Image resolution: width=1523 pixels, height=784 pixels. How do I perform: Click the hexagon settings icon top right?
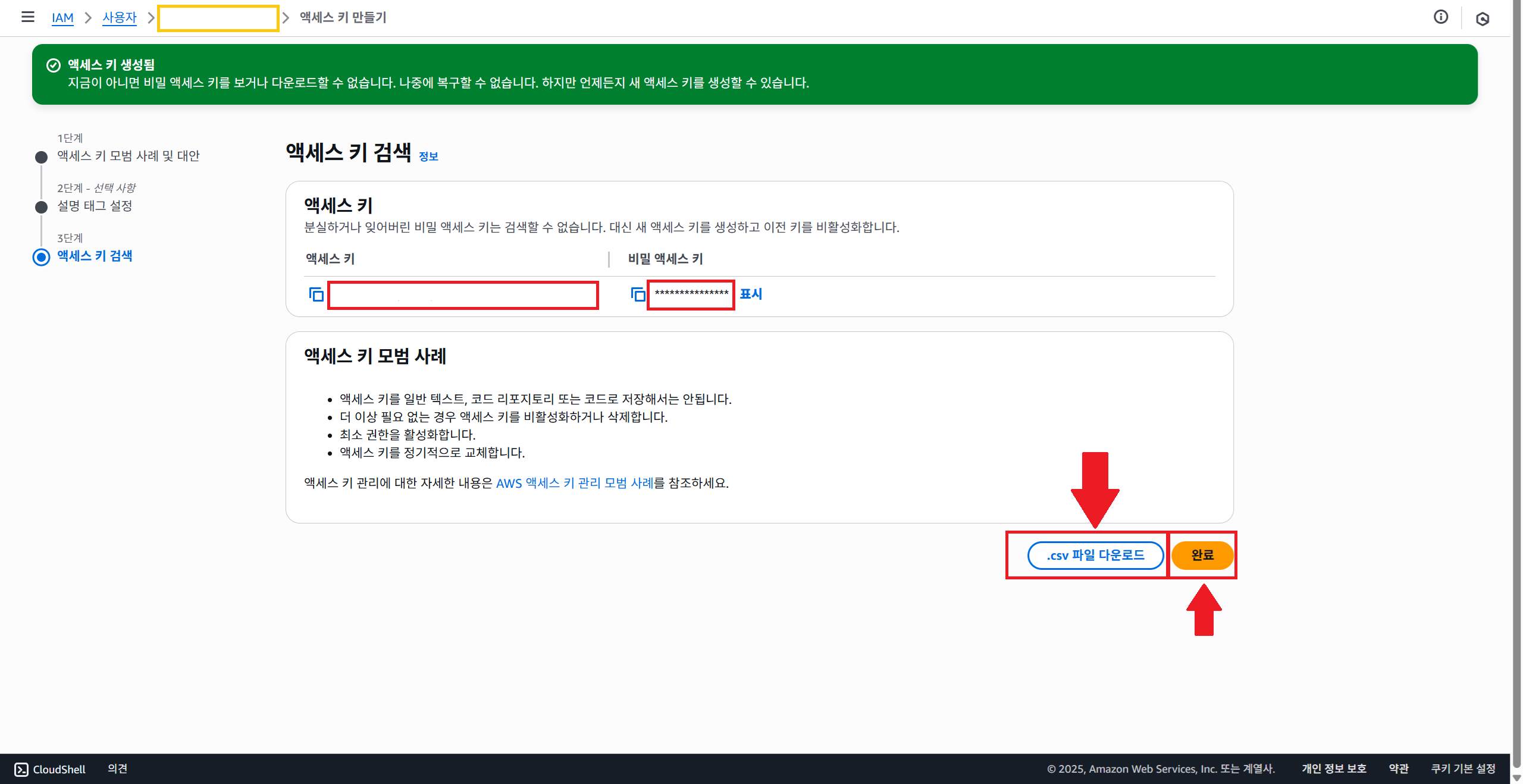click(1482, 19)
